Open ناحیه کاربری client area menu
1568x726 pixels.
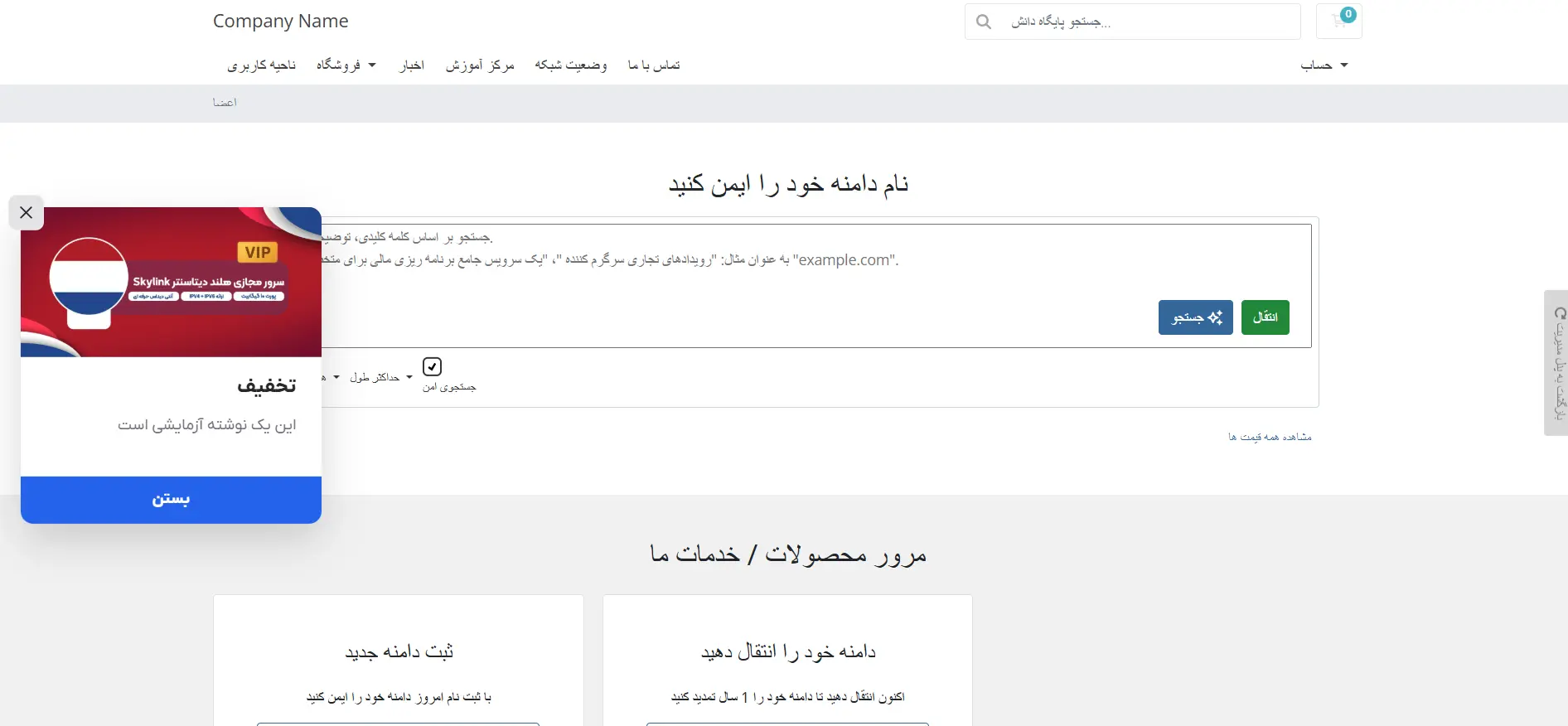pos(261,65)
